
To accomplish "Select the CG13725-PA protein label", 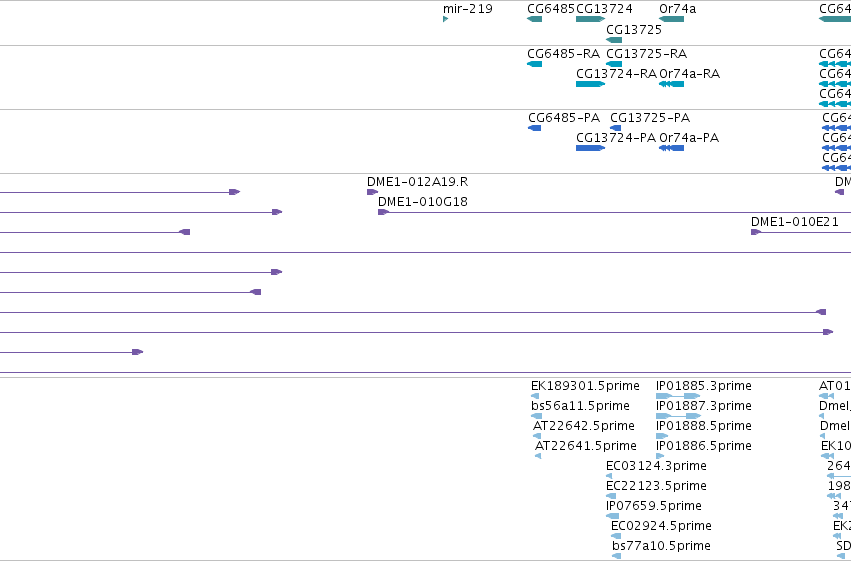I will pos(650,118).
